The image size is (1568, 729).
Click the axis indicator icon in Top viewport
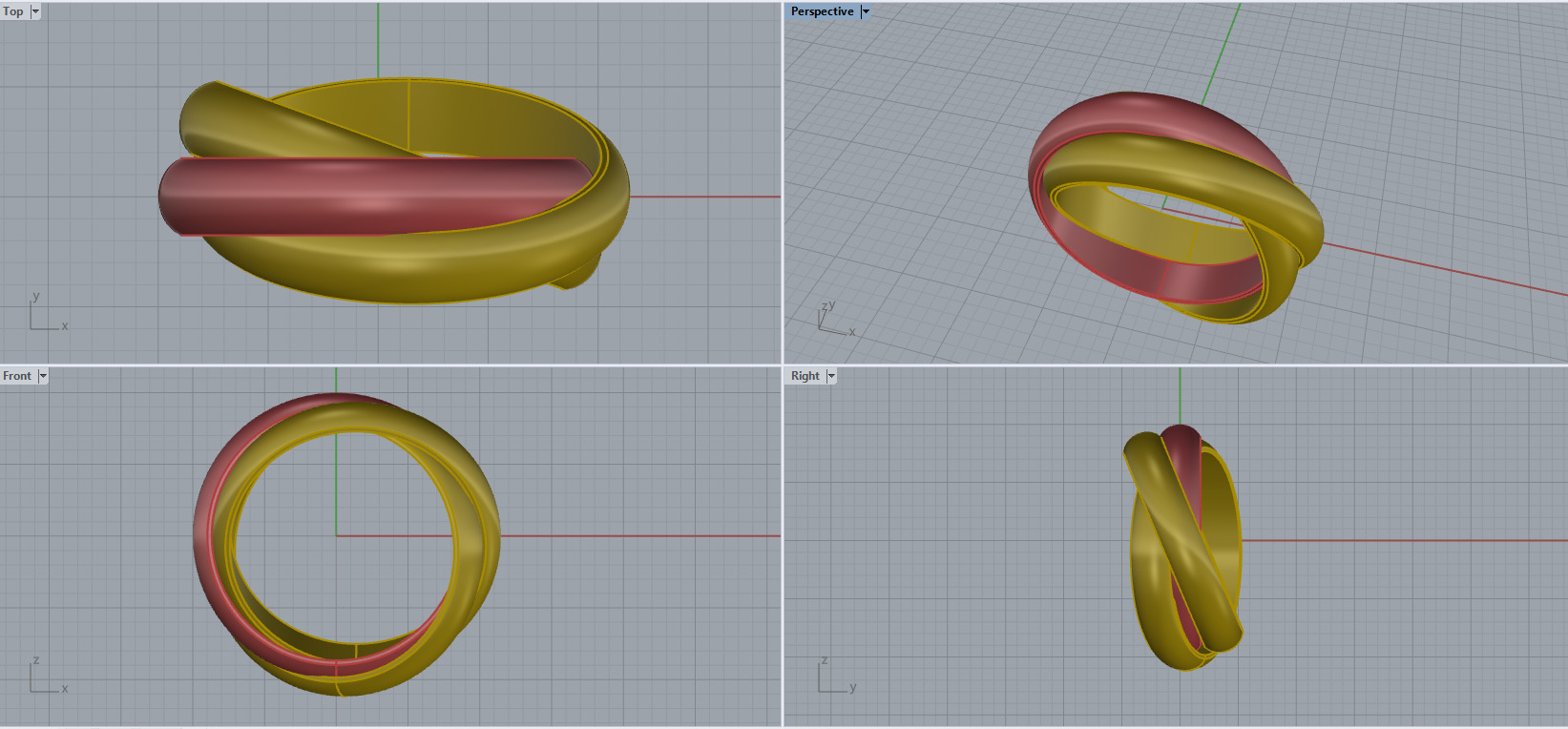coord(47,312)
